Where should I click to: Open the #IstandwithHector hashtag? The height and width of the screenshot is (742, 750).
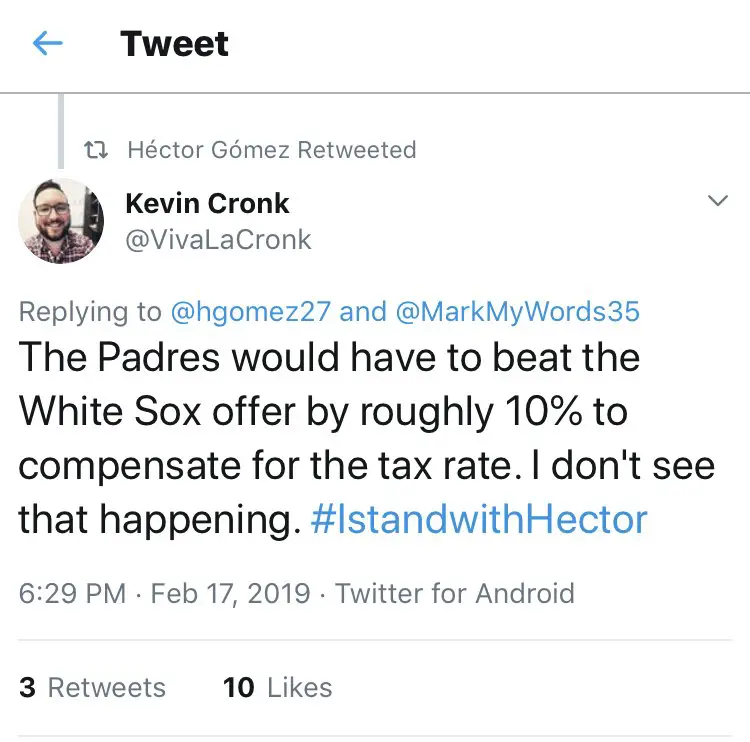(x=479, y=520)
